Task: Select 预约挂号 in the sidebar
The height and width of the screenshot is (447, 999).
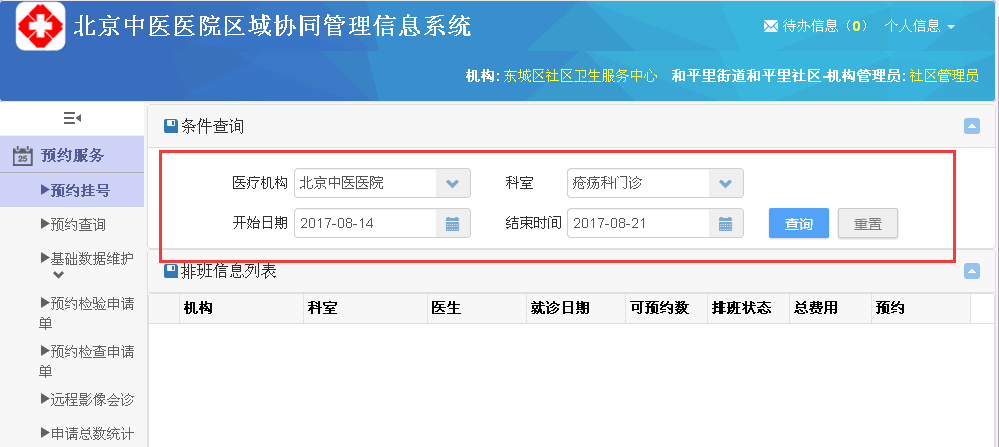Action: click(75, 190)
